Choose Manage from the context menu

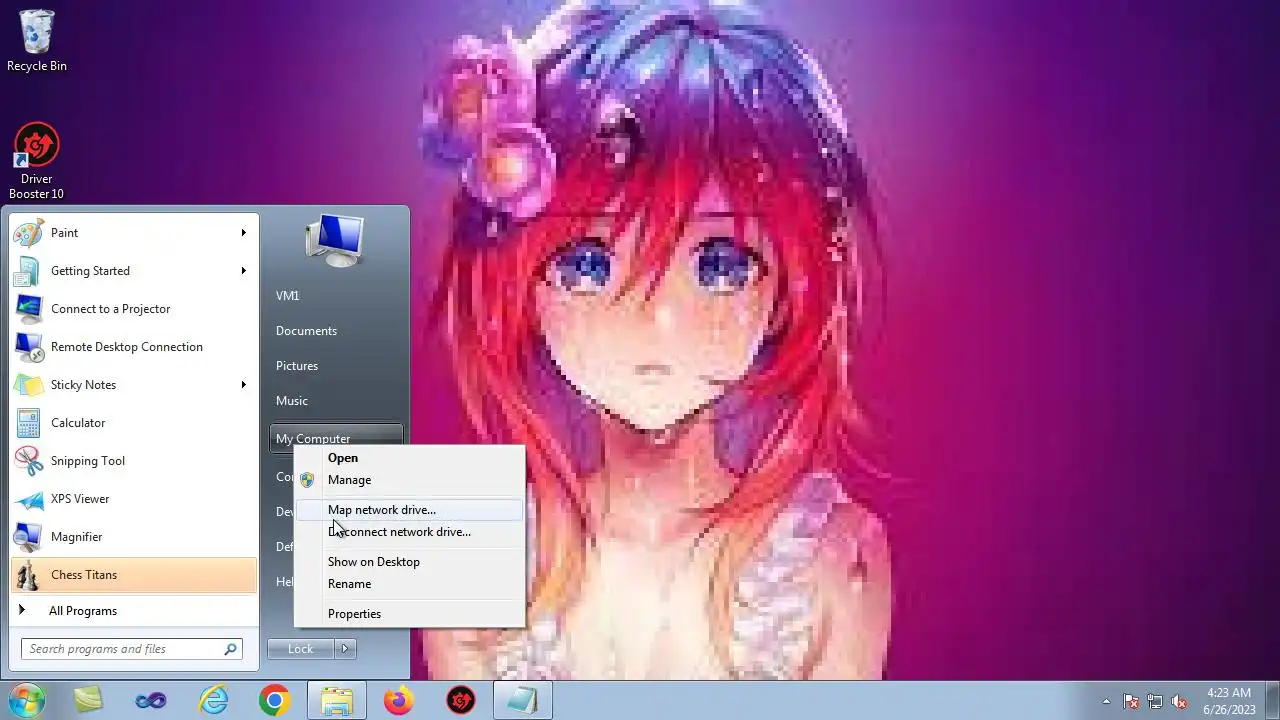point(410,480)
